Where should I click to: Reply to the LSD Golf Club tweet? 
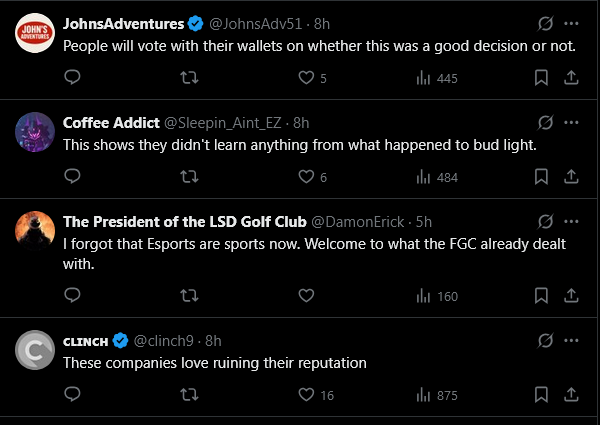point(72,295)
